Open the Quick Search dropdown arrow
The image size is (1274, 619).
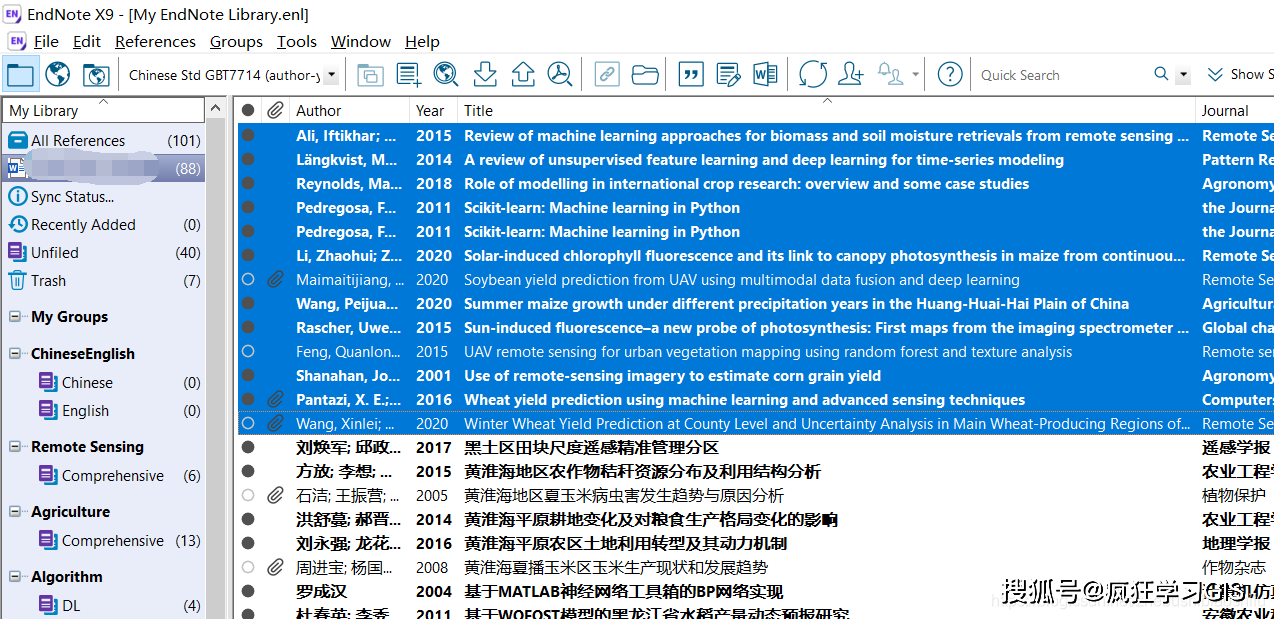1181,74
